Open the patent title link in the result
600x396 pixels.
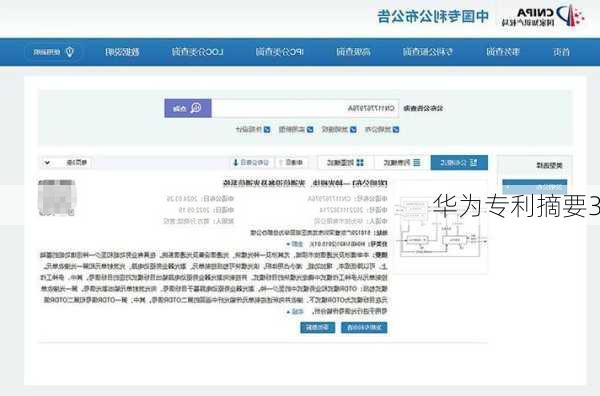pyautogui.click(x=305, y=183)
